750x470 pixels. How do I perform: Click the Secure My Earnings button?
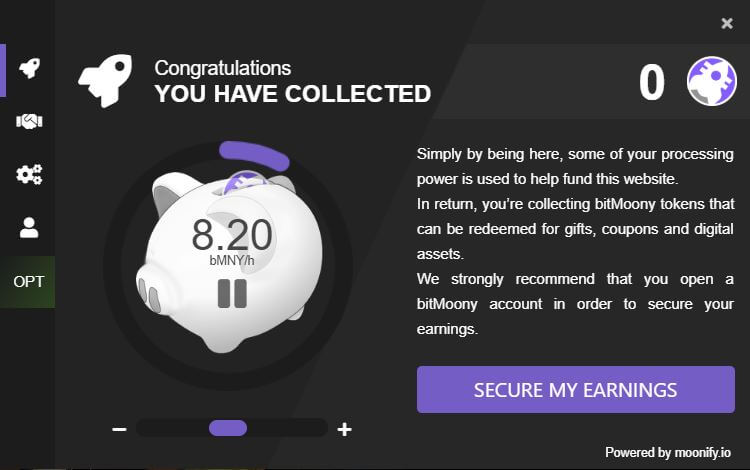coord(575,389)
